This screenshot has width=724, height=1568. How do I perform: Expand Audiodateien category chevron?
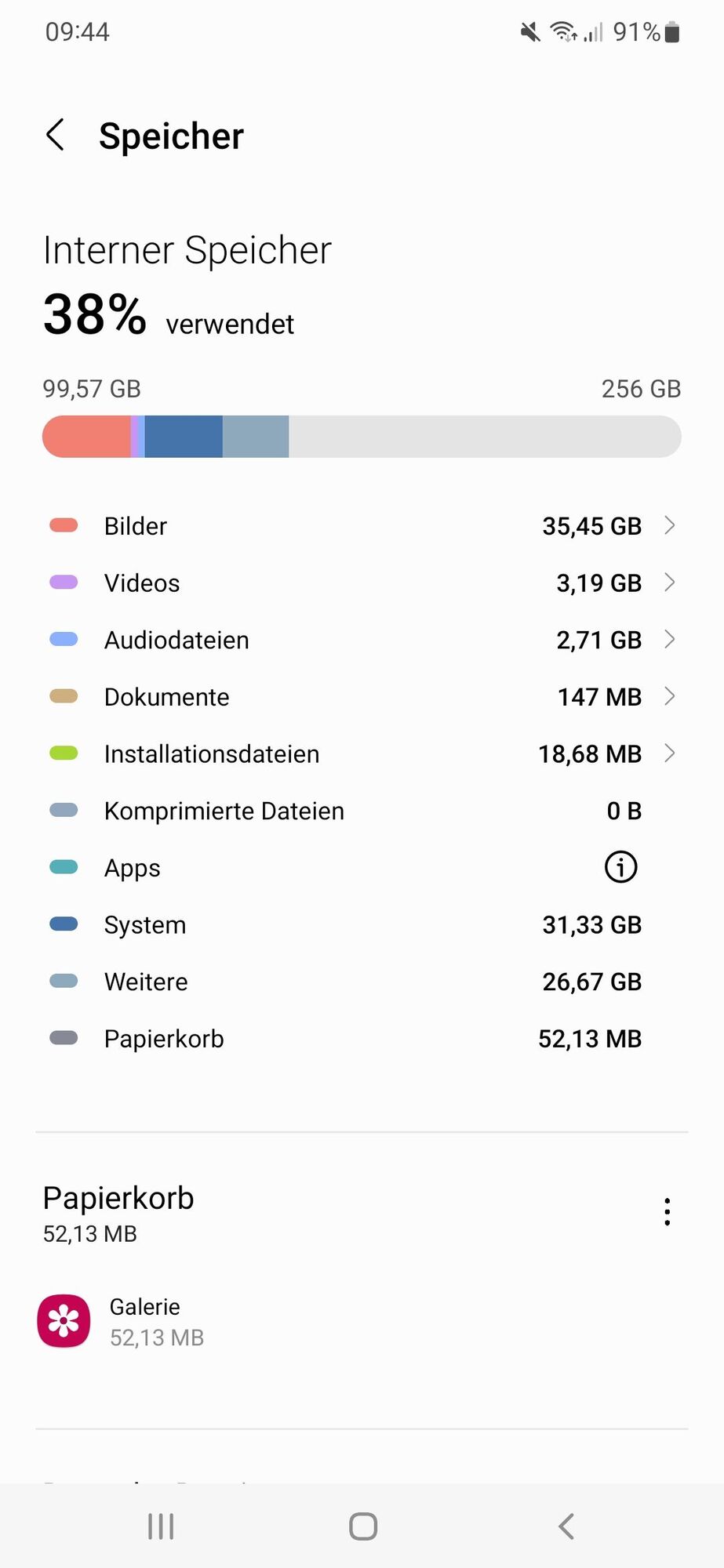[x=669, y=640]
